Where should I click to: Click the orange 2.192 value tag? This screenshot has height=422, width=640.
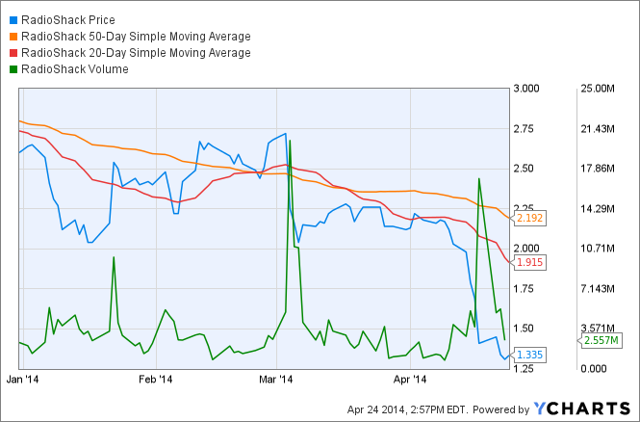[529, 218]
